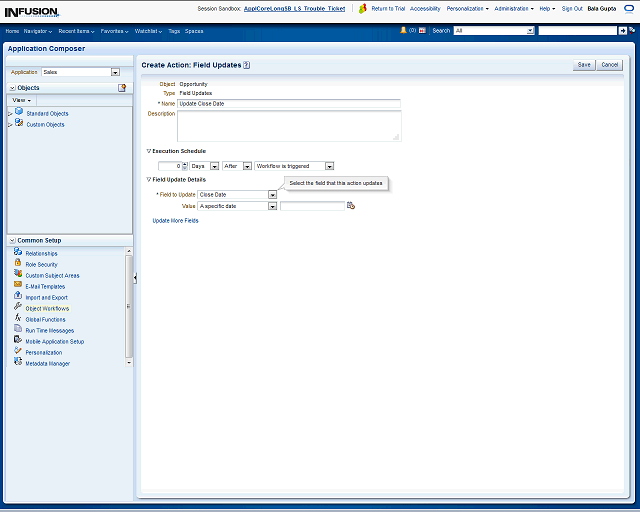This screenshot has height=512, width=640.
Task: Collapse the Execution Schedule section
Action: coord(149,151)
